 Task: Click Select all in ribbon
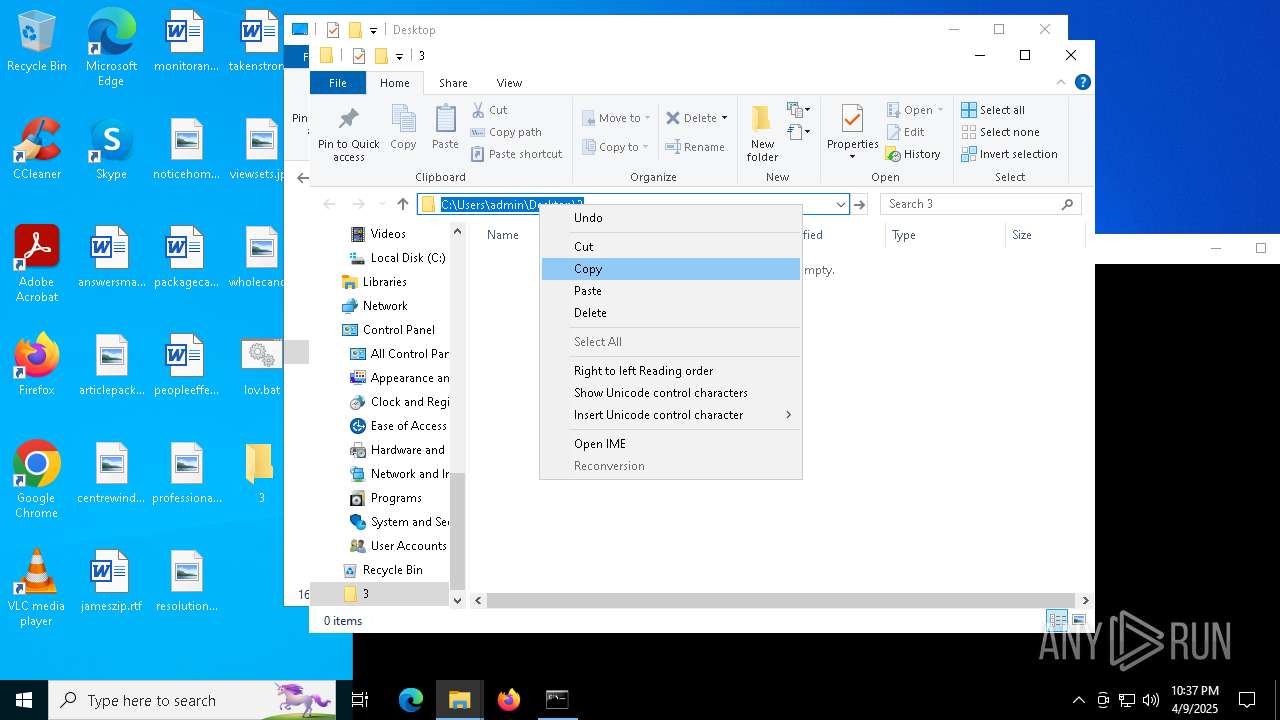pyautogui.click(x=993, y=110)
